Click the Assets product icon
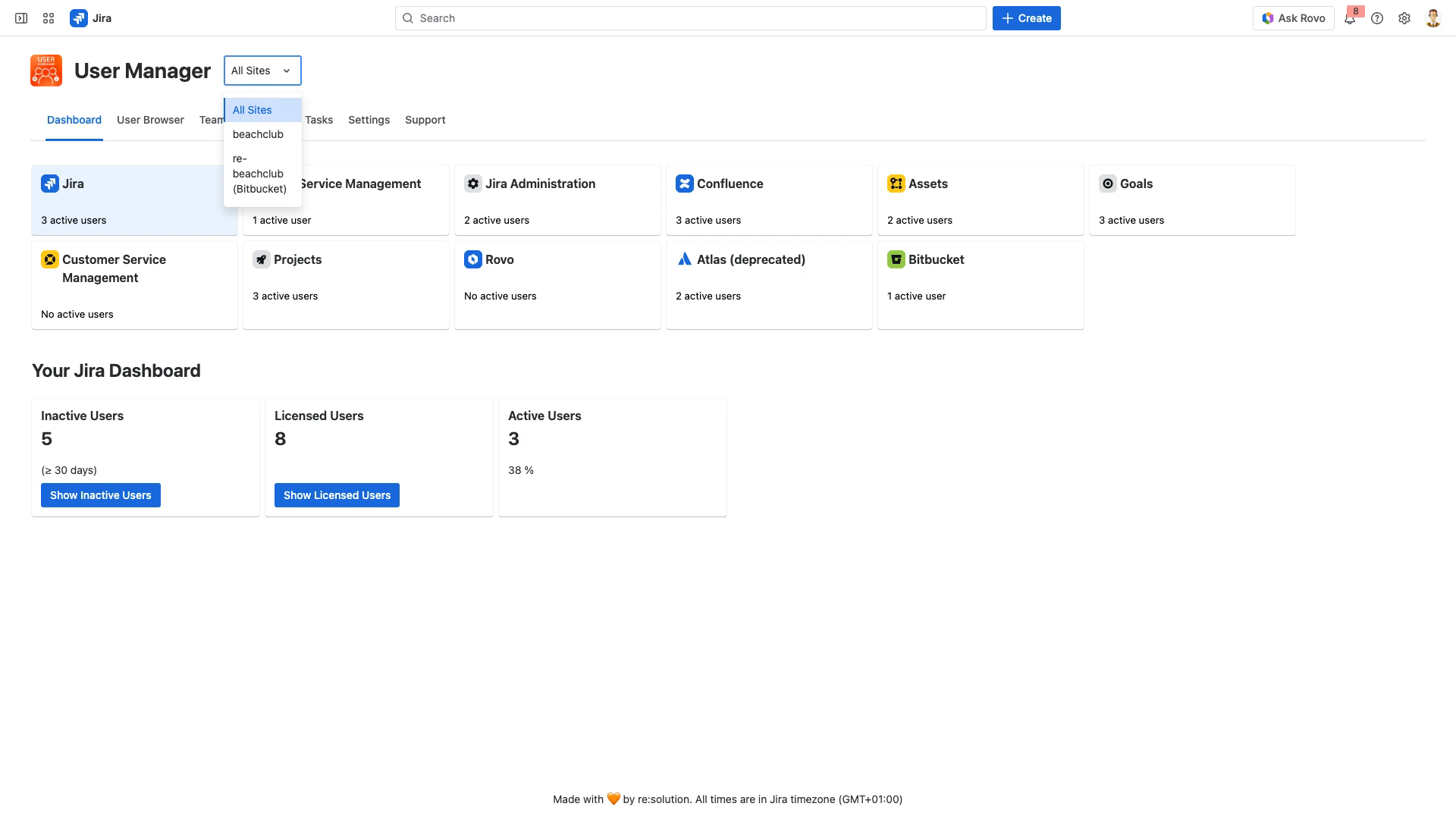Viewport: 1456px width, 819px height. [x=896, y=184]
